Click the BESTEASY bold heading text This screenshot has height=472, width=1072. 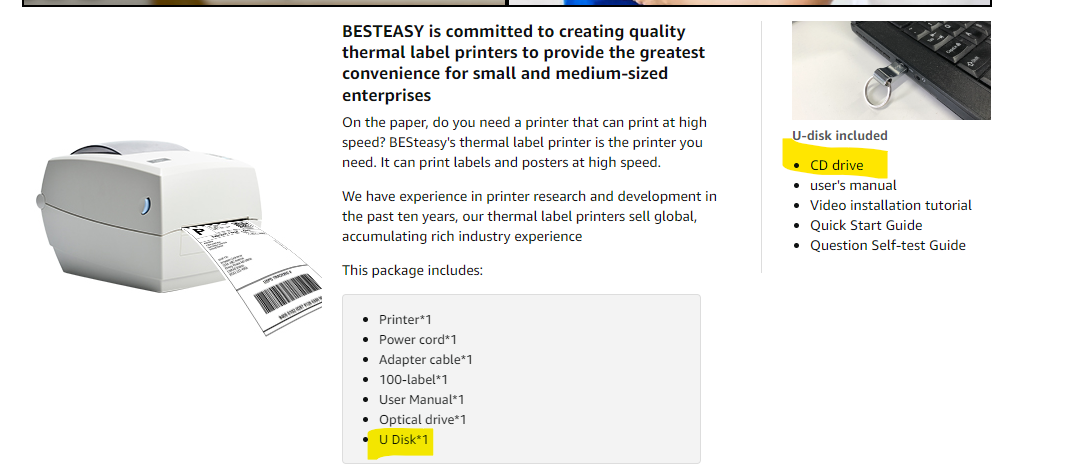[x=523, y=63]
